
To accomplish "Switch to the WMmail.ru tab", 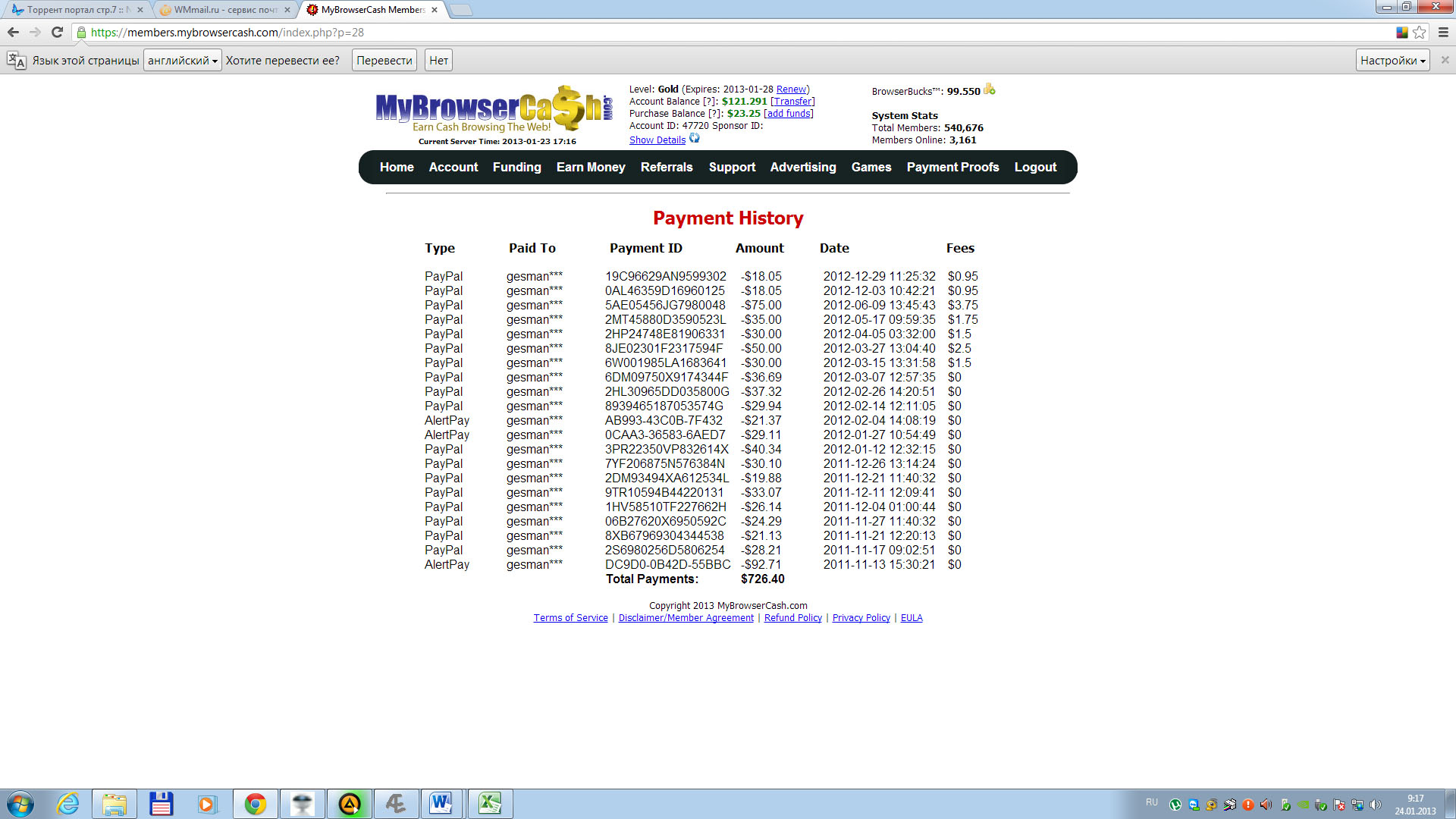I will [225, 10].
